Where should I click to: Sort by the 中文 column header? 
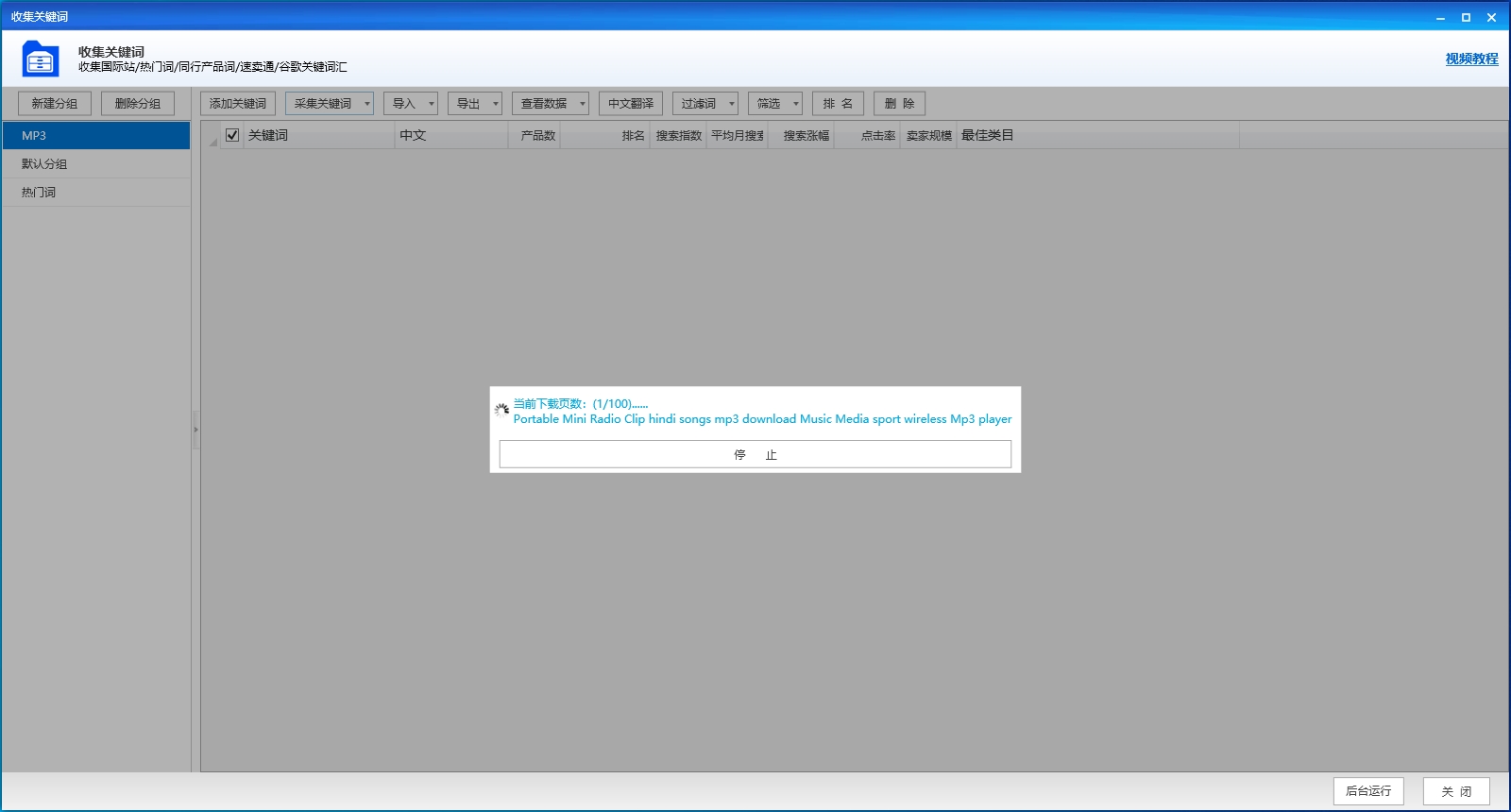click(451, 135)
